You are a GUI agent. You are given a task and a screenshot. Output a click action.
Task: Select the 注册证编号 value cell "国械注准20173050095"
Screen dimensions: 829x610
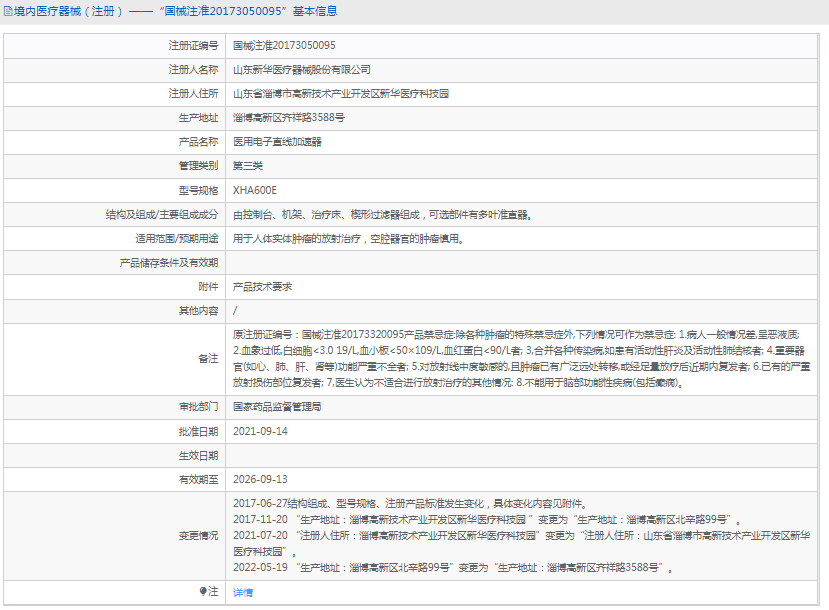pyautogui.click(x=284, y=45)
